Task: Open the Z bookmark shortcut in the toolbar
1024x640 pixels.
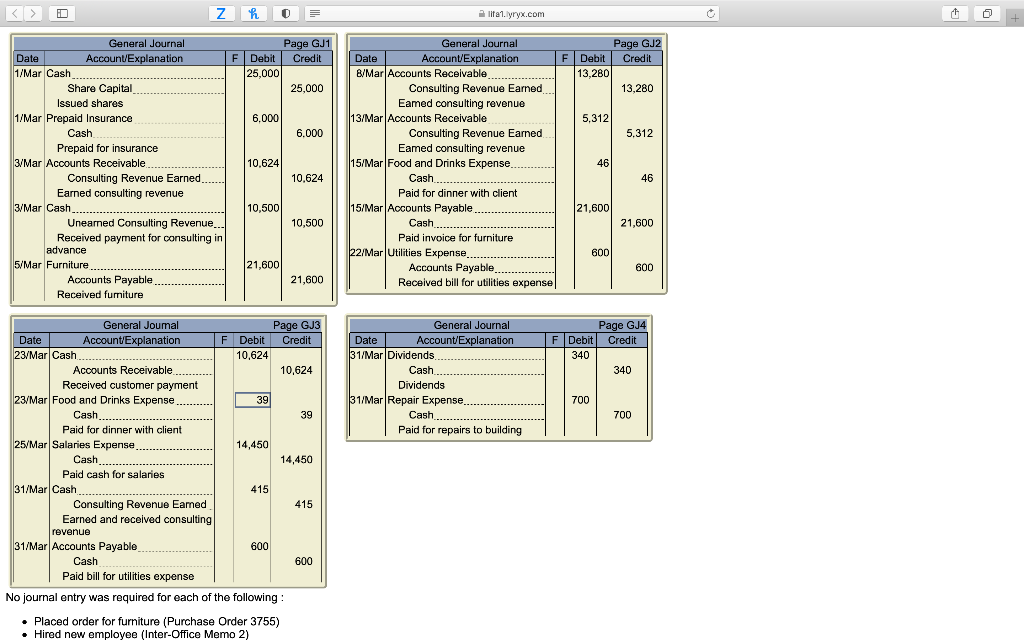Action: click(222, 14)
